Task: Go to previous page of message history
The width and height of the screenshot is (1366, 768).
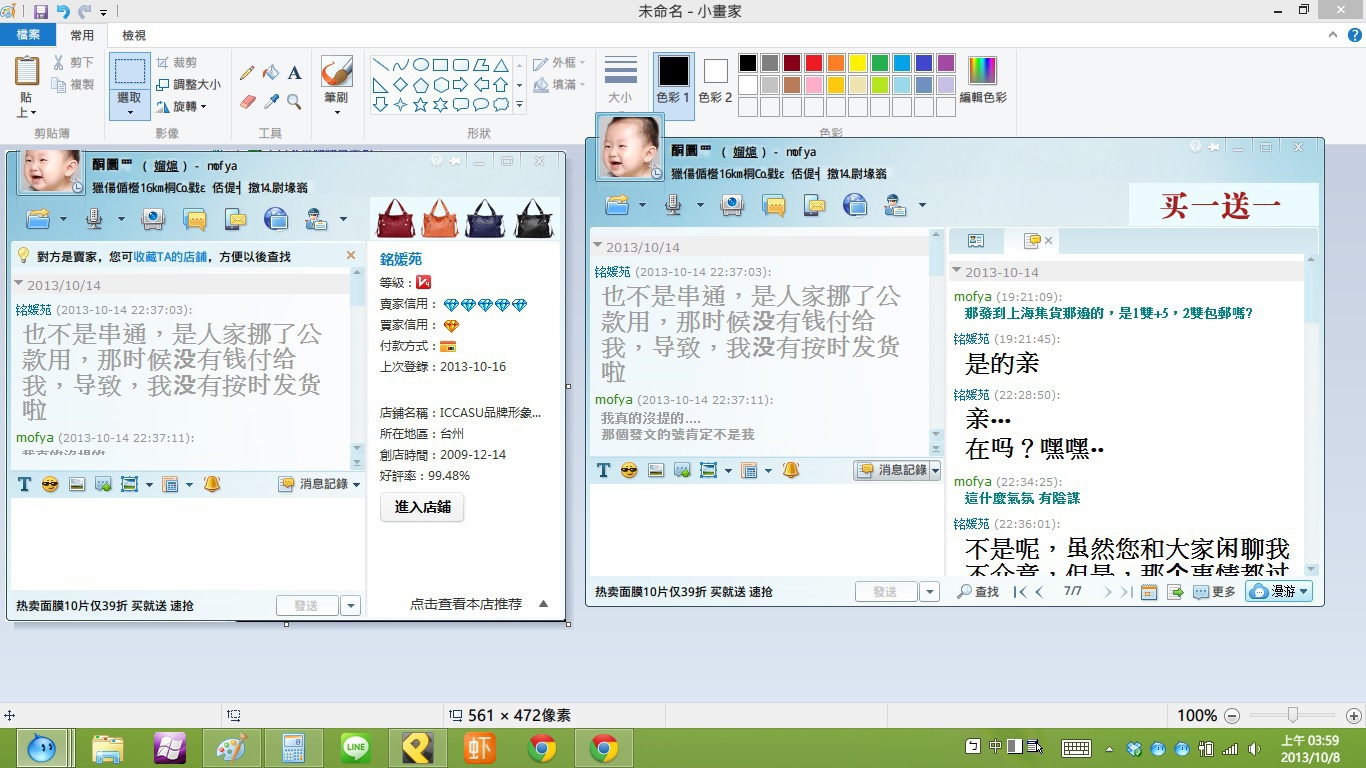Action: (x=1039, y=592)
